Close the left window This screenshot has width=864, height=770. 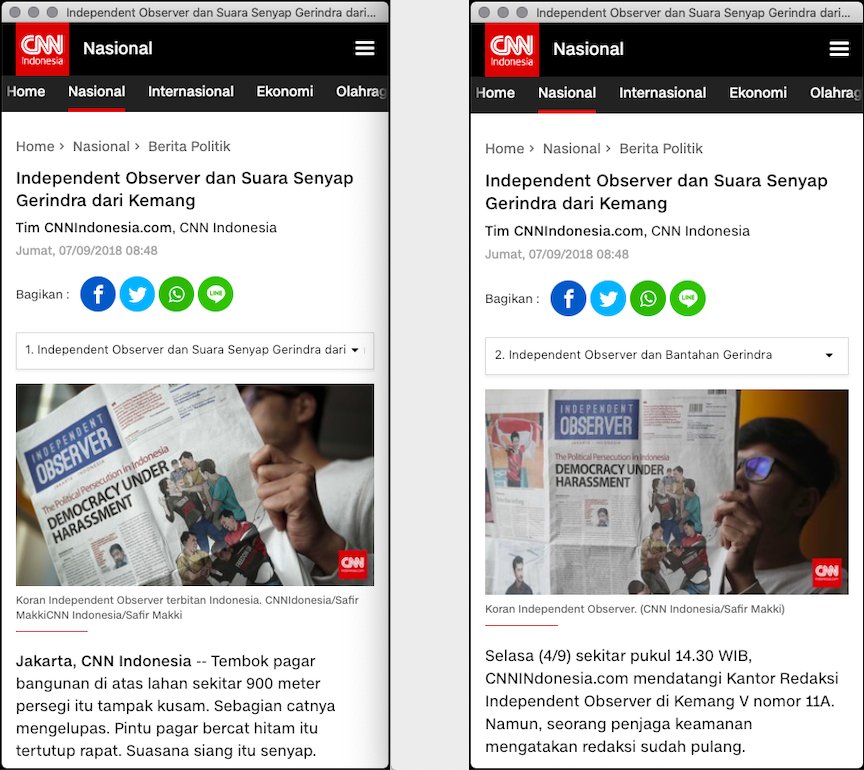[15, 12]
